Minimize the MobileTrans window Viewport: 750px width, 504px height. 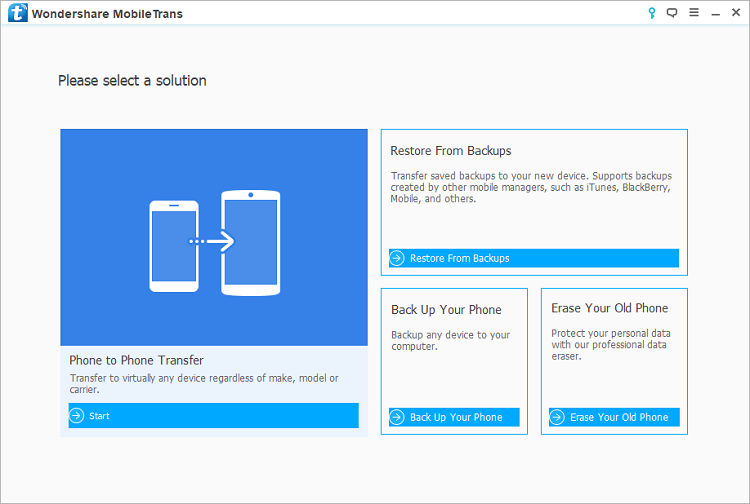tap(716, 15)
